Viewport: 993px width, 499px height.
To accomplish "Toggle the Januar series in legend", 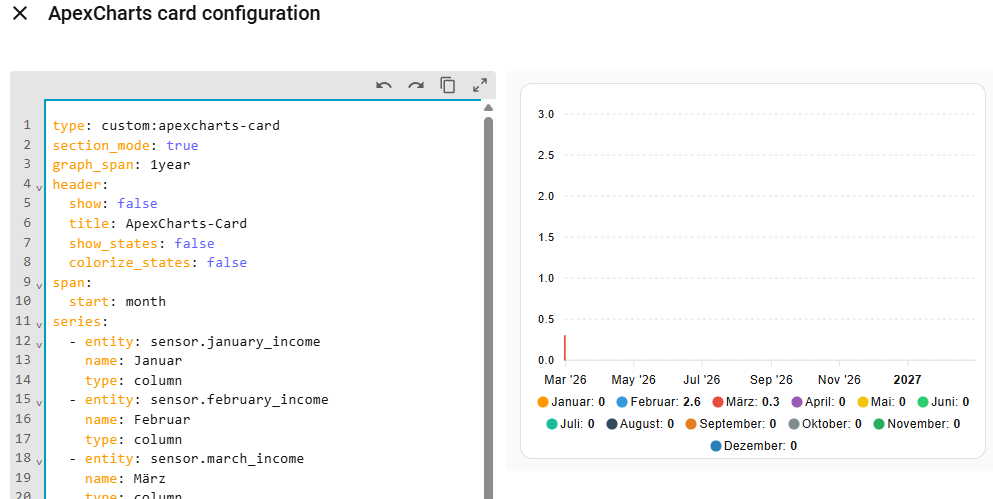I will (573, 402).
